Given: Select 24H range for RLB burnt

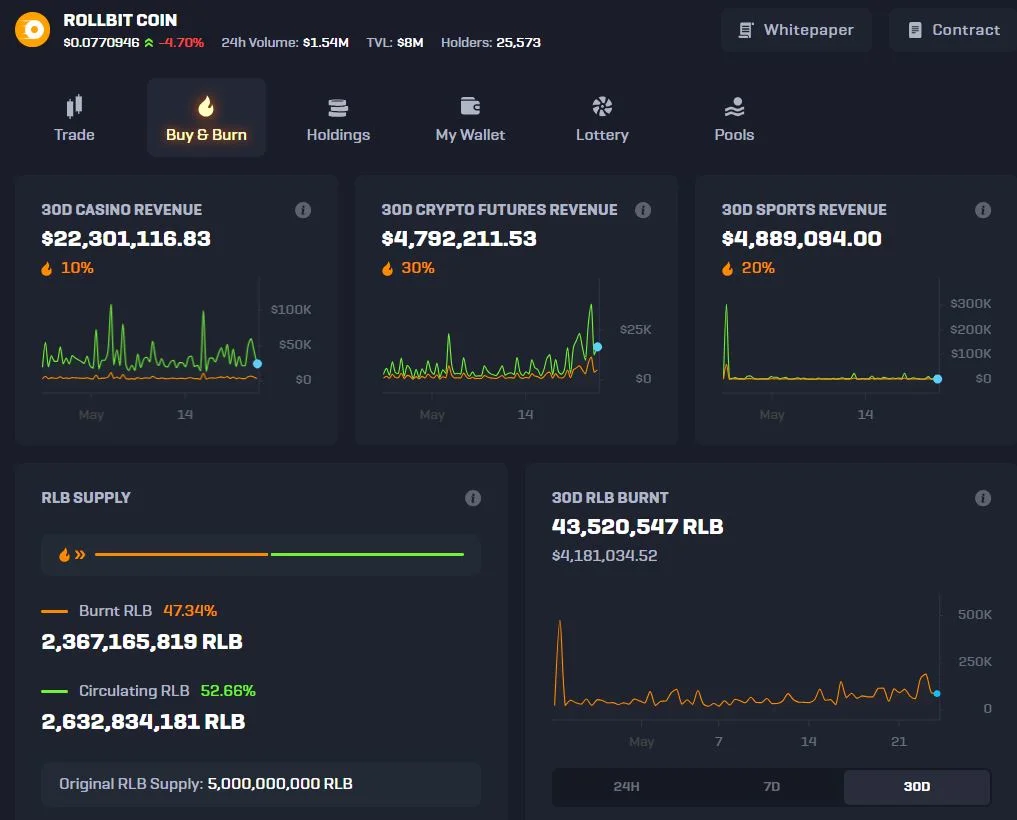Looking at the screenshot, I should pos(626,786).
